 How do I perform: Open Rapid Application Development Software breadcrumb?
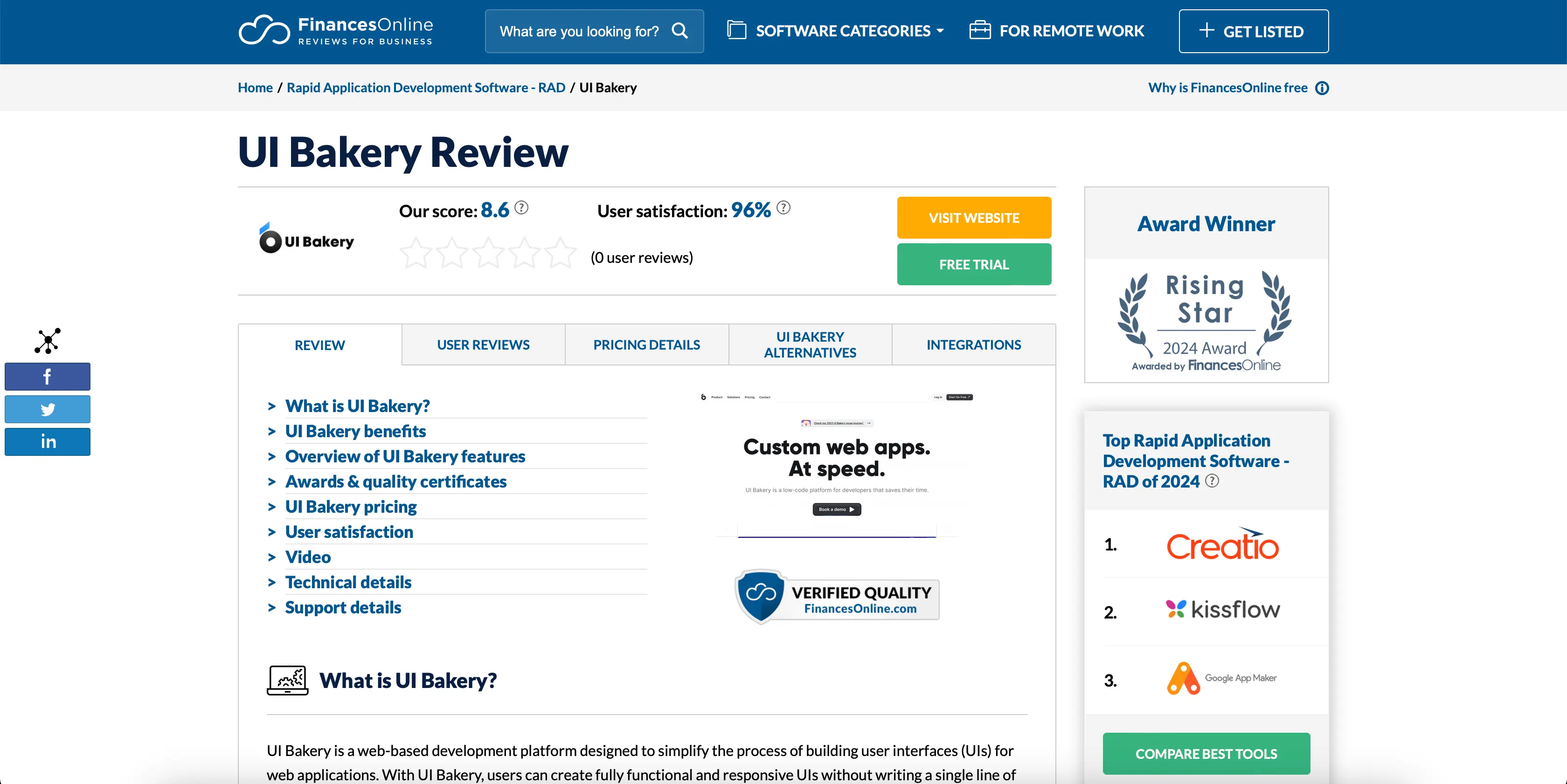pos(426,88)
